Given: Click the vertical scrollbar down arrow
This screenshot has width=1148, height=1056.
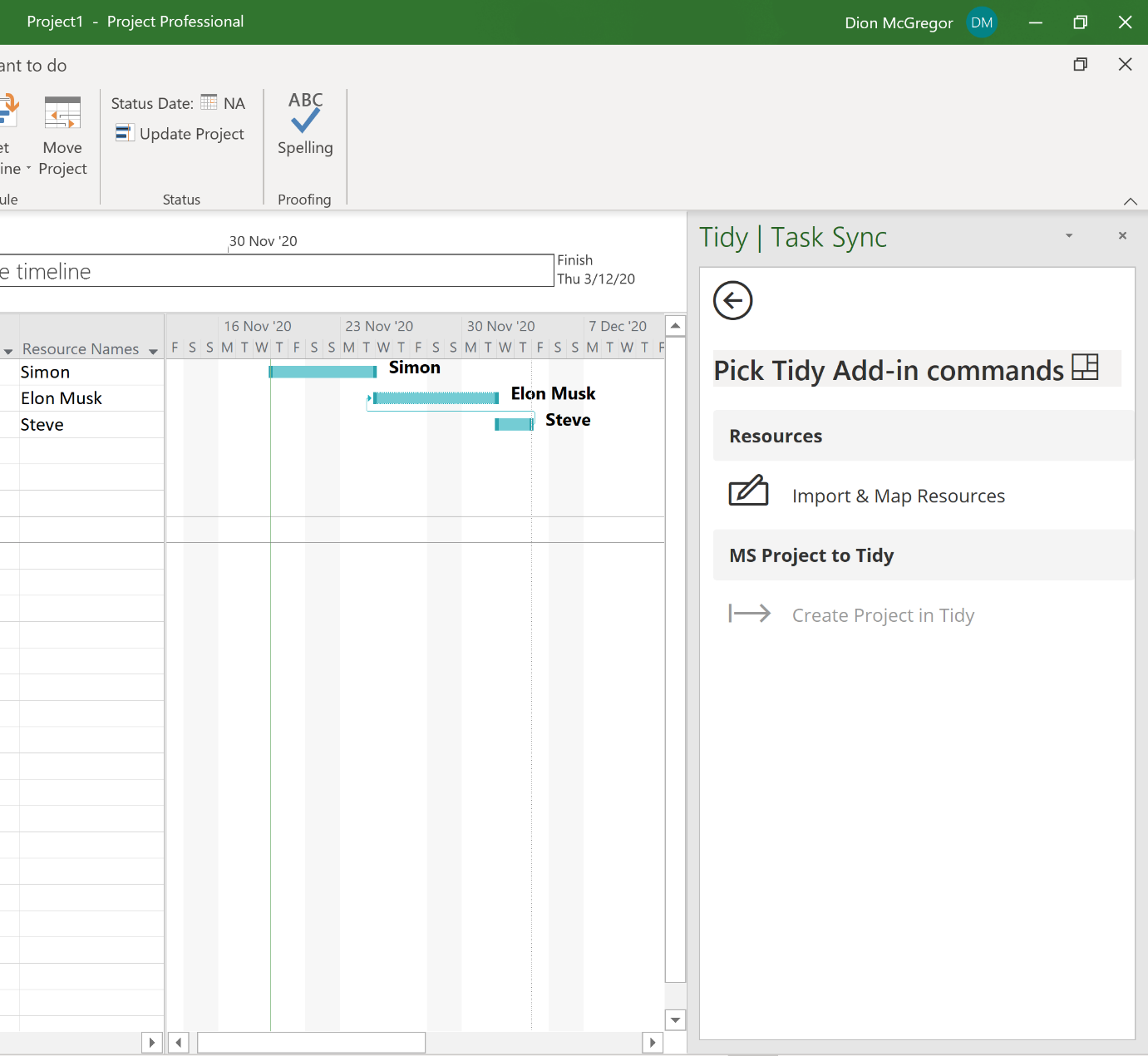Looking at the screenshot, I should pos(675,1019).
